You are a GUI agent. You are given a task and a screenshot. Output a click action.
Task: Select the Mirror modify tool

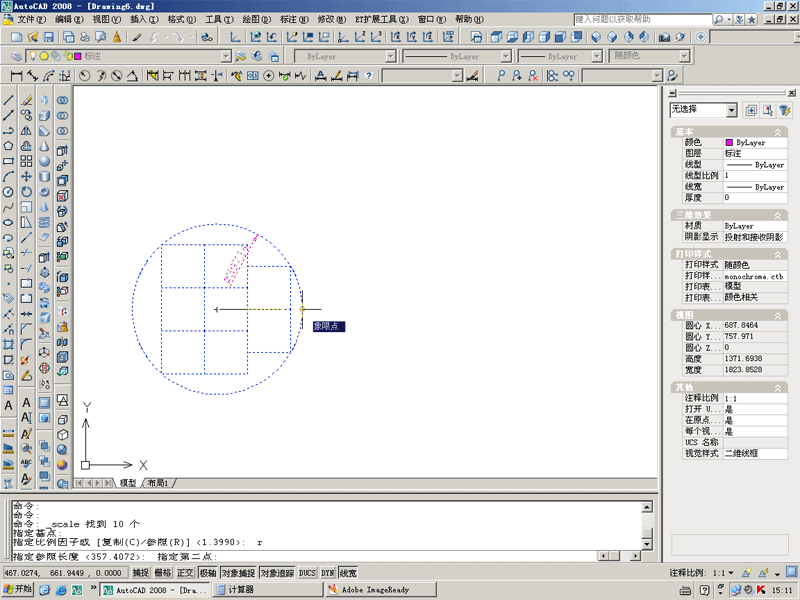(27, 131)
